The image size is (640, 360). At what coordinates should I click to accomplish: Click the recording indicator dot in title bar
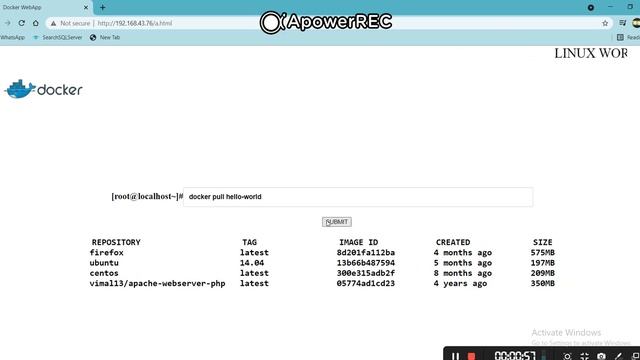click(x=591, y=7)
